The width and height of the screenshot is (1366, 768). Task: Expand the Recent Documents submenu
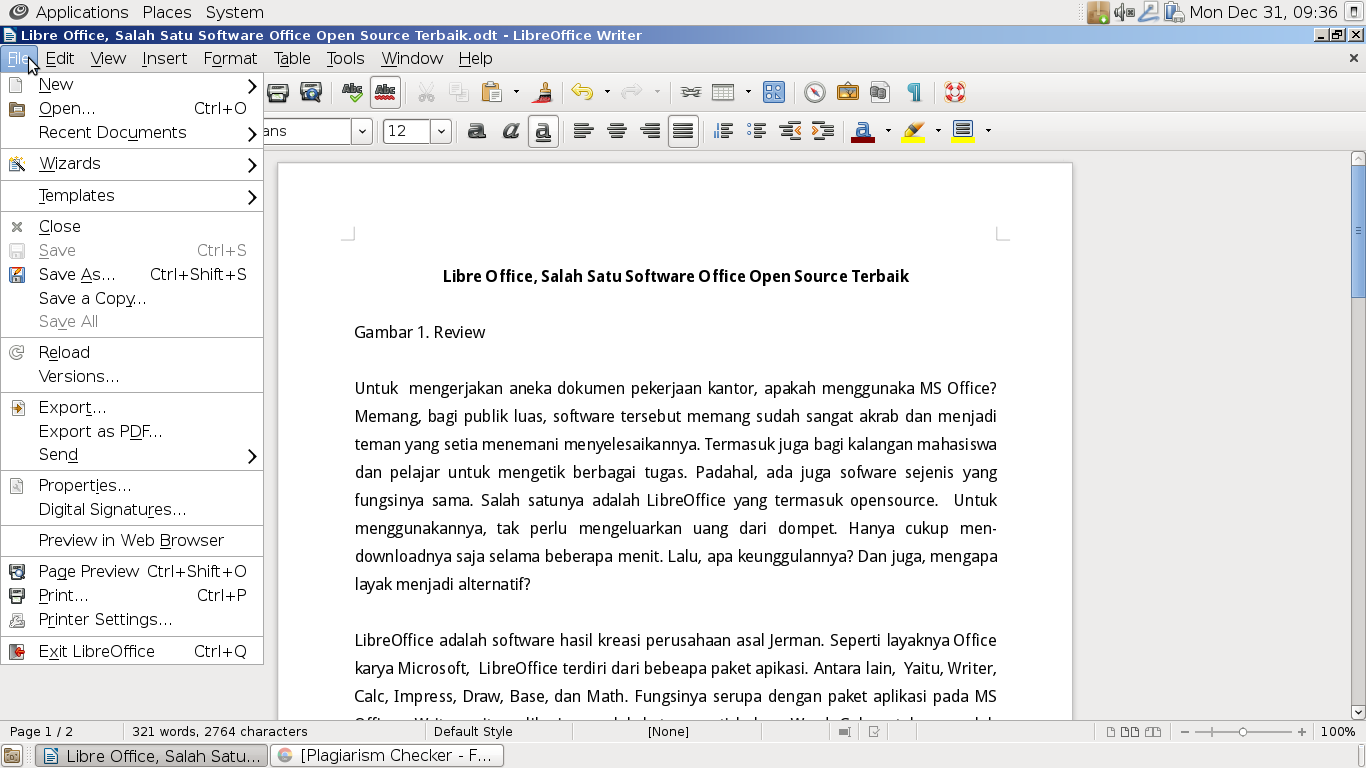tap(132, 133)
